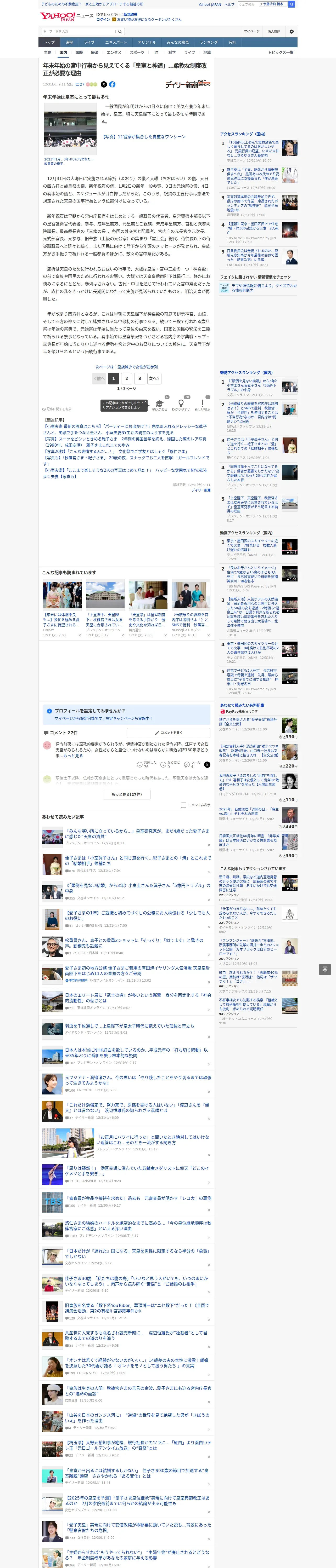The image size is (336, 1568).
Task: Open the ランキング tab
Action: (209, 43)
